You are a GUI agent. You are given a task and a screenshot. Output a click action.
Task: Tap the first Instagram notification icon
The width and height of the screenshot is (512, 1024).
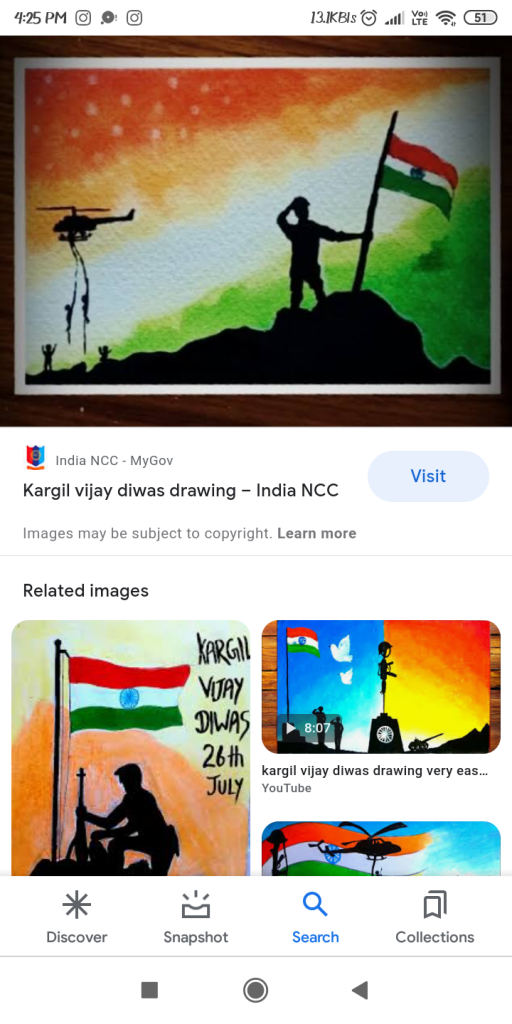click(x=83, y=18)
